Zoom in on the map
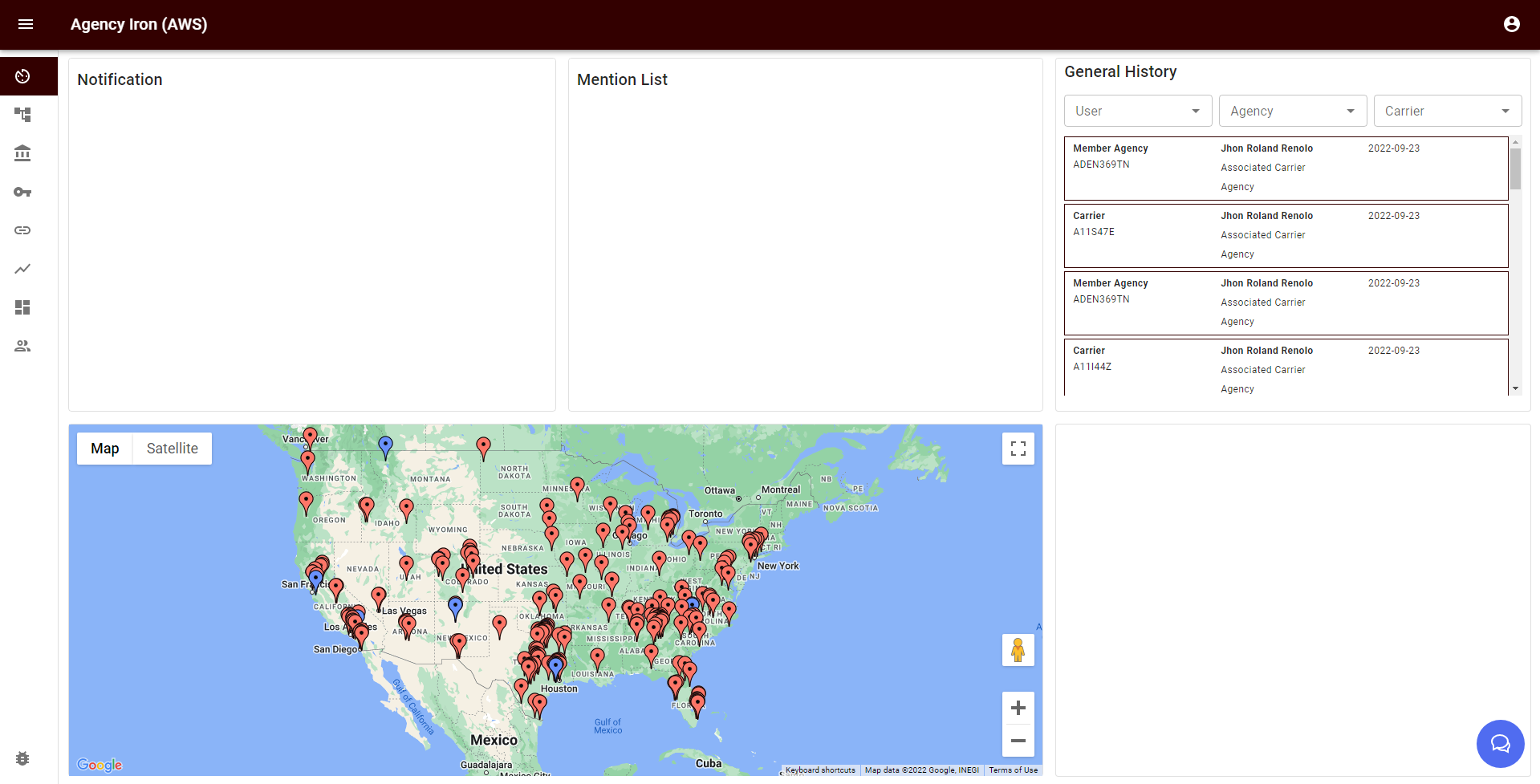The image size is (1540, 784). click(x=1018, y=708)
